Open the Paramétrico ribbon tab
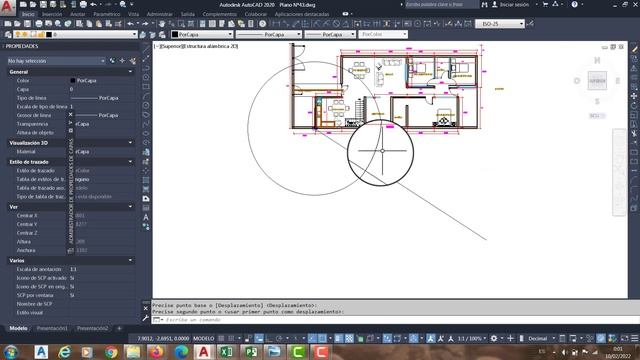Screen dimensions: 640x360 [107, 14]
